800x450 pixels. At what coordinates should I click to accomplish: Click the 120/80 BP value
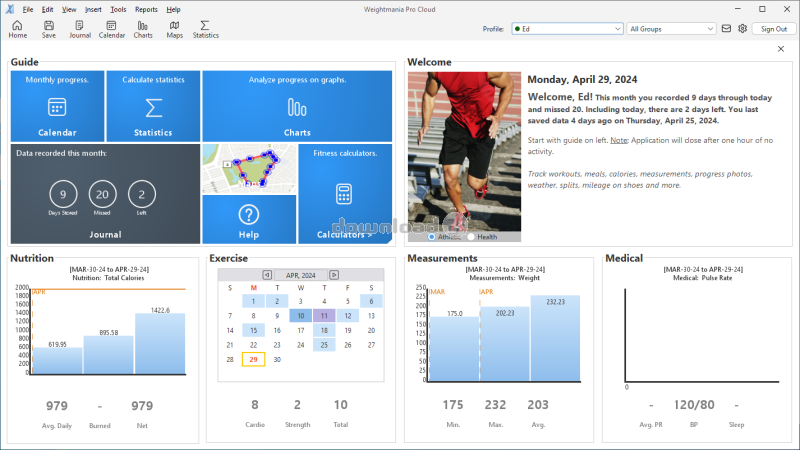pos(694,405)
